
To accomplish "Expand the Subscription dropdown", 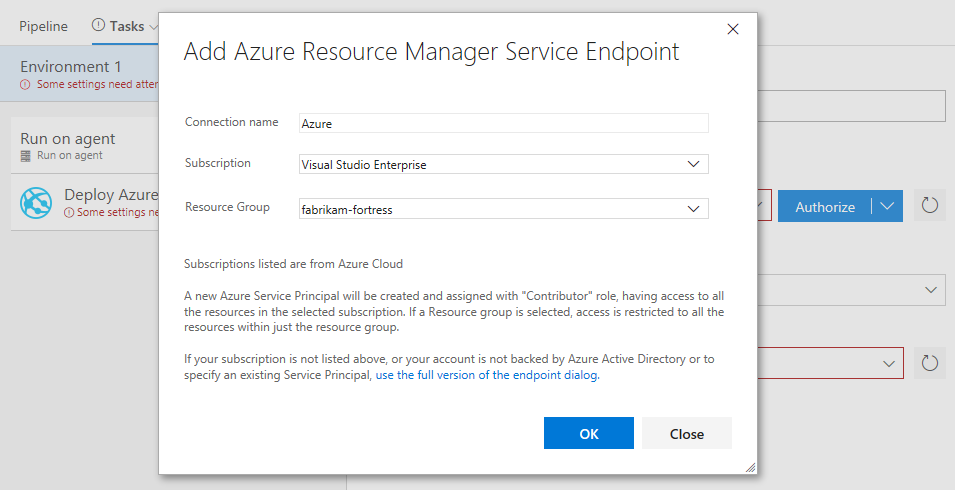I will tap(694, 164).
